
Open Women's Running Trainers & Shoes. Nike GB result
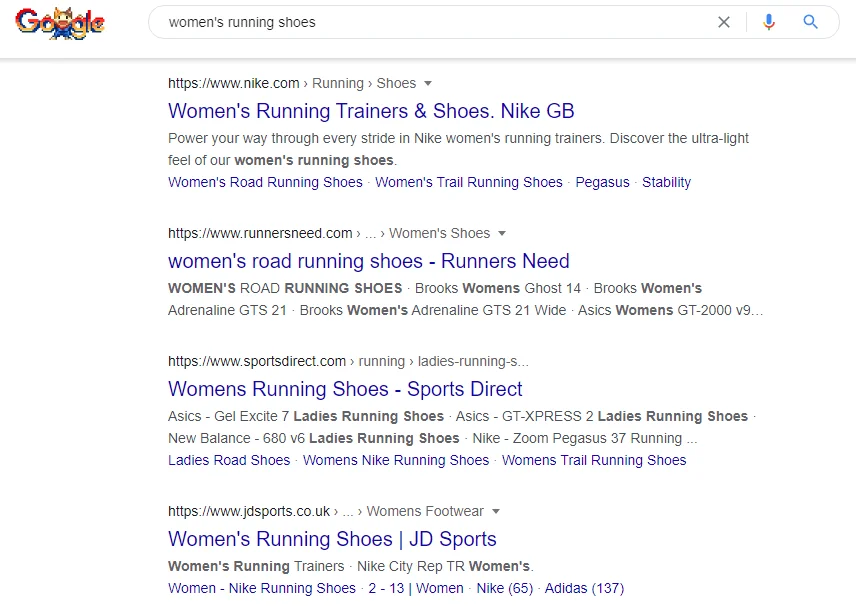371,111
